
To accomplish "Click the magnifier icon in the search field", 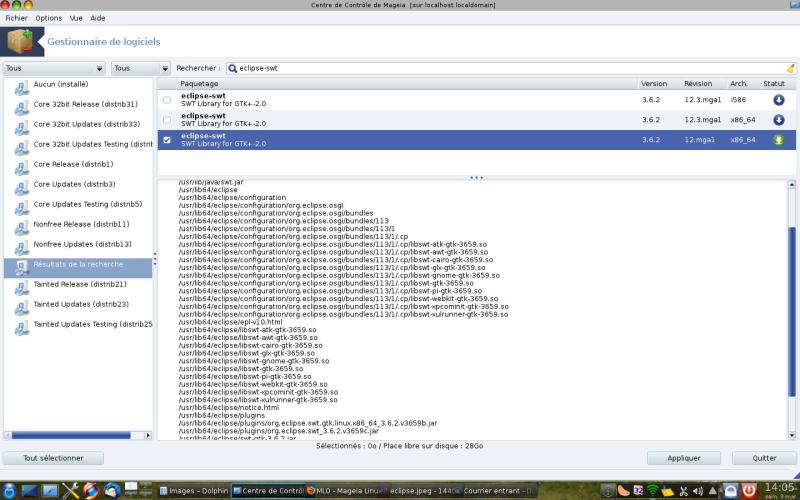I will pyautogui.click(x=233, y=68).
